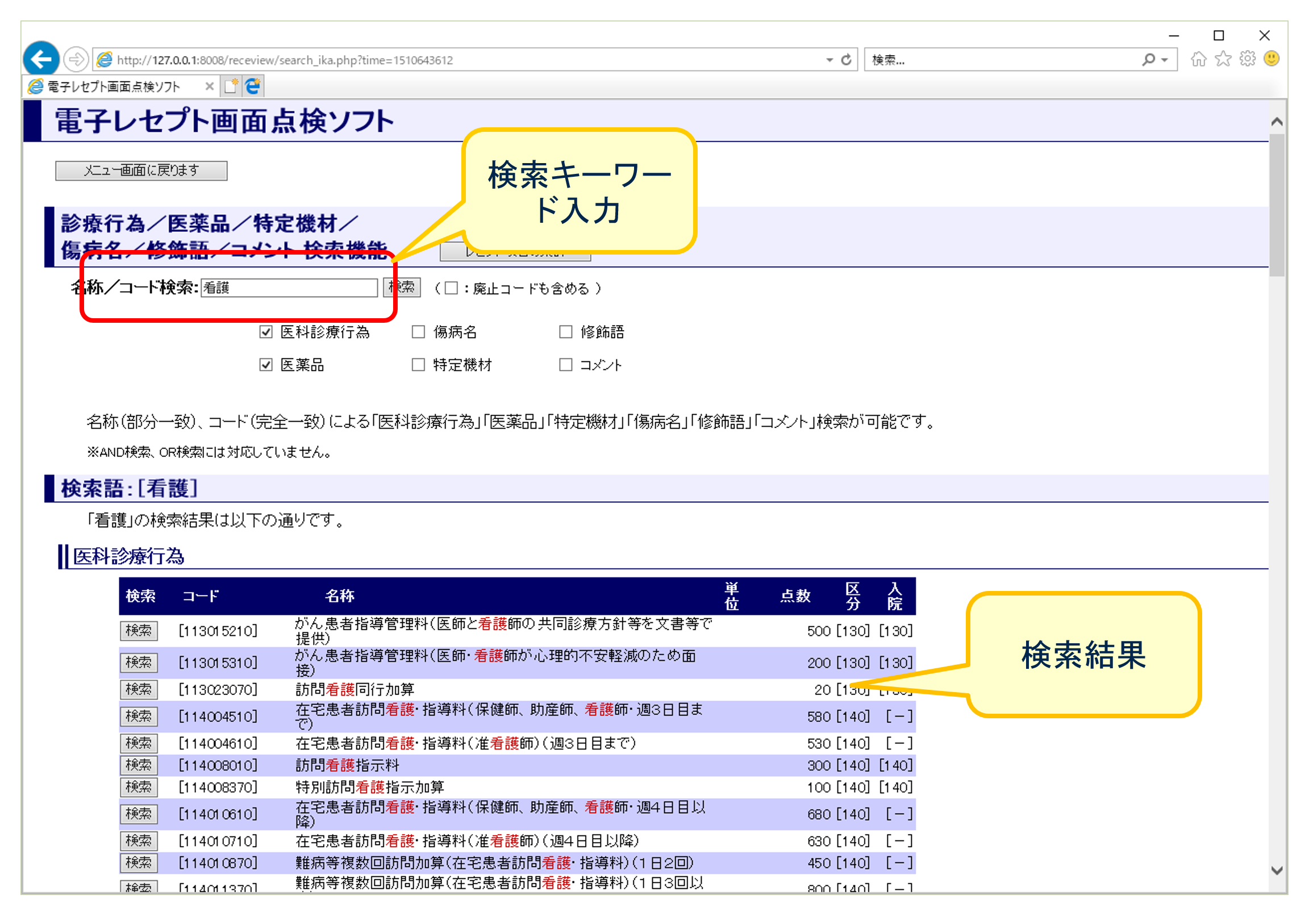Open the search provider dropdown arrow

click(1164, 60)
